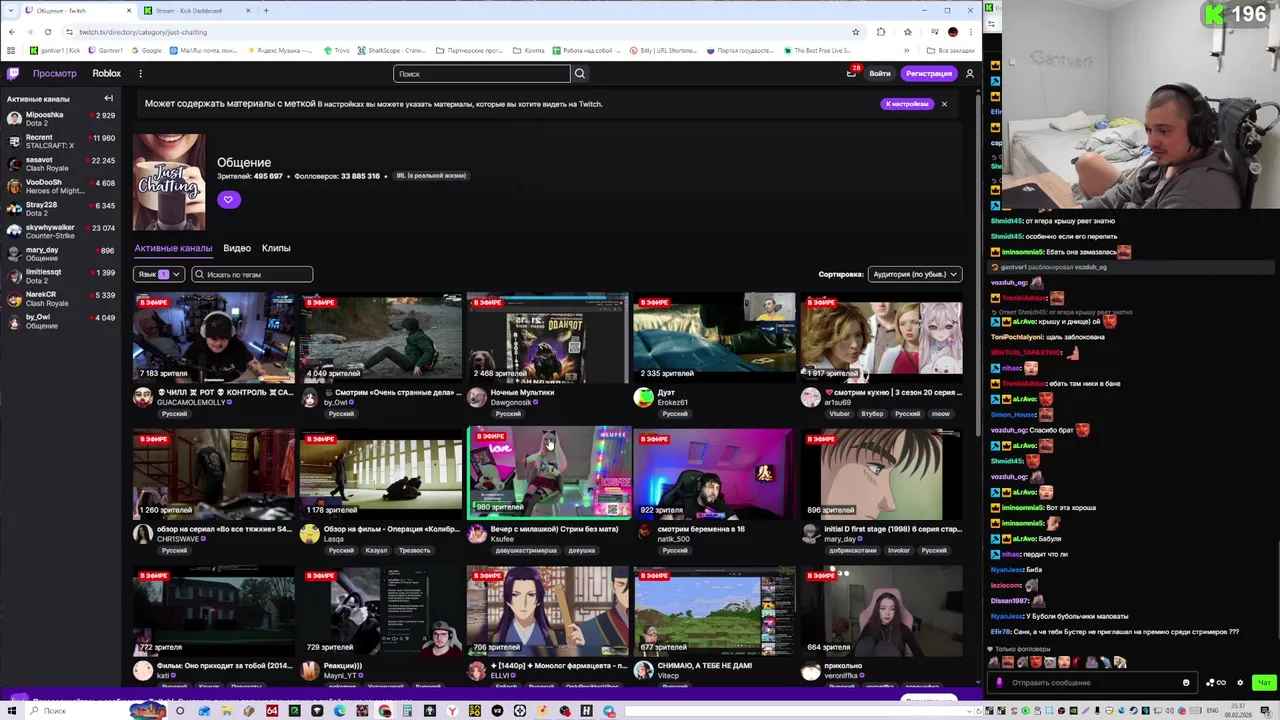Viewport: 1280px width, 720px height.
Task: Open the Yandex browser taskbar icon
Action: (452, 711)
